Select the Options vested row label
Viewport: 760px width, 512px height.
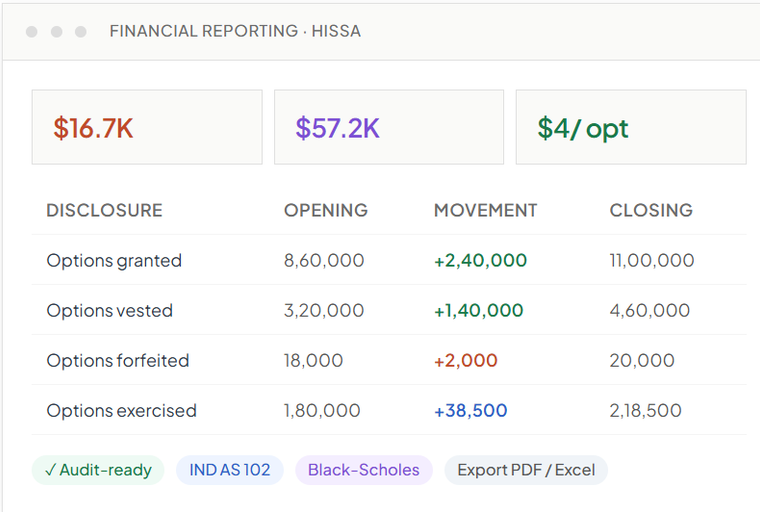pos(110,311)
